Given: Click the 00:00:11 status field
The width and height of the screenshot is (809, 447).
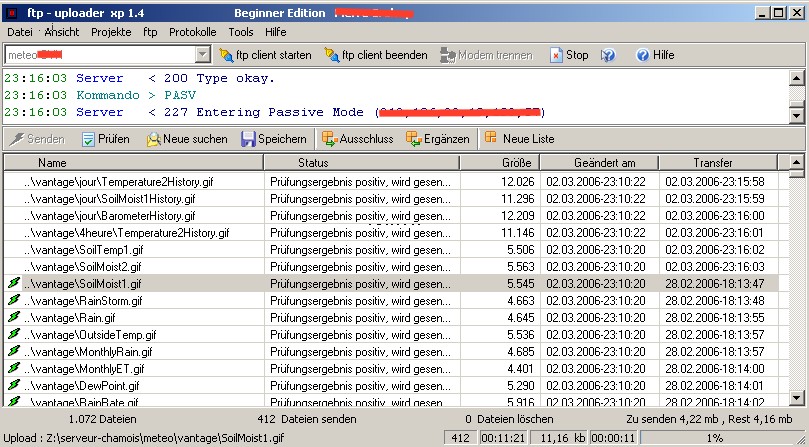Looking at the screenshot, I should (613, 438).
